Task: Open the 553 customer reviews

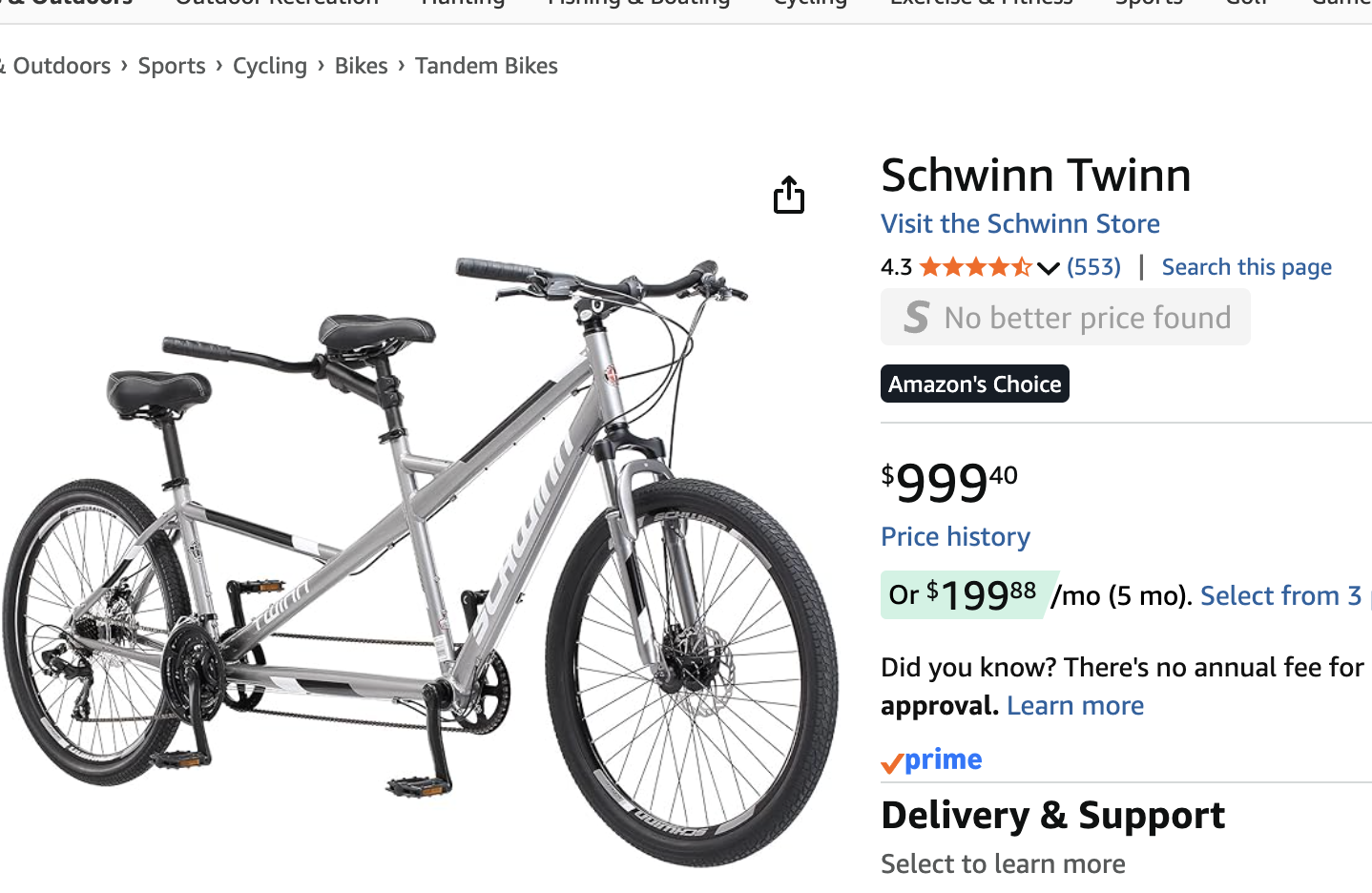Action: (1093, 267)
